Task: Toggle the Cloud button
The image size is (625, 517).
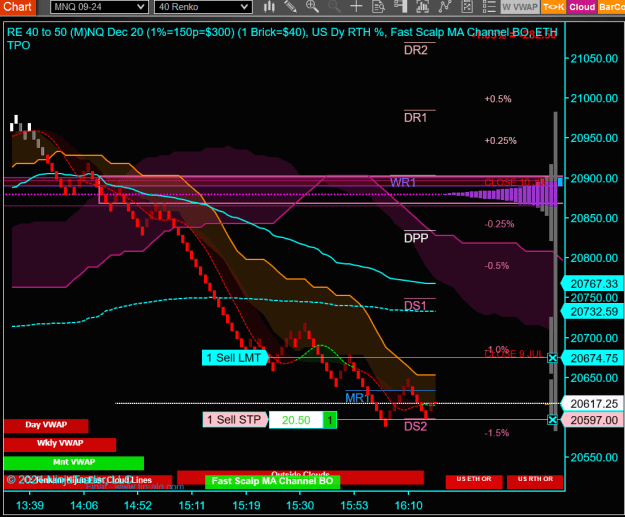Action: tap(582, 7)
